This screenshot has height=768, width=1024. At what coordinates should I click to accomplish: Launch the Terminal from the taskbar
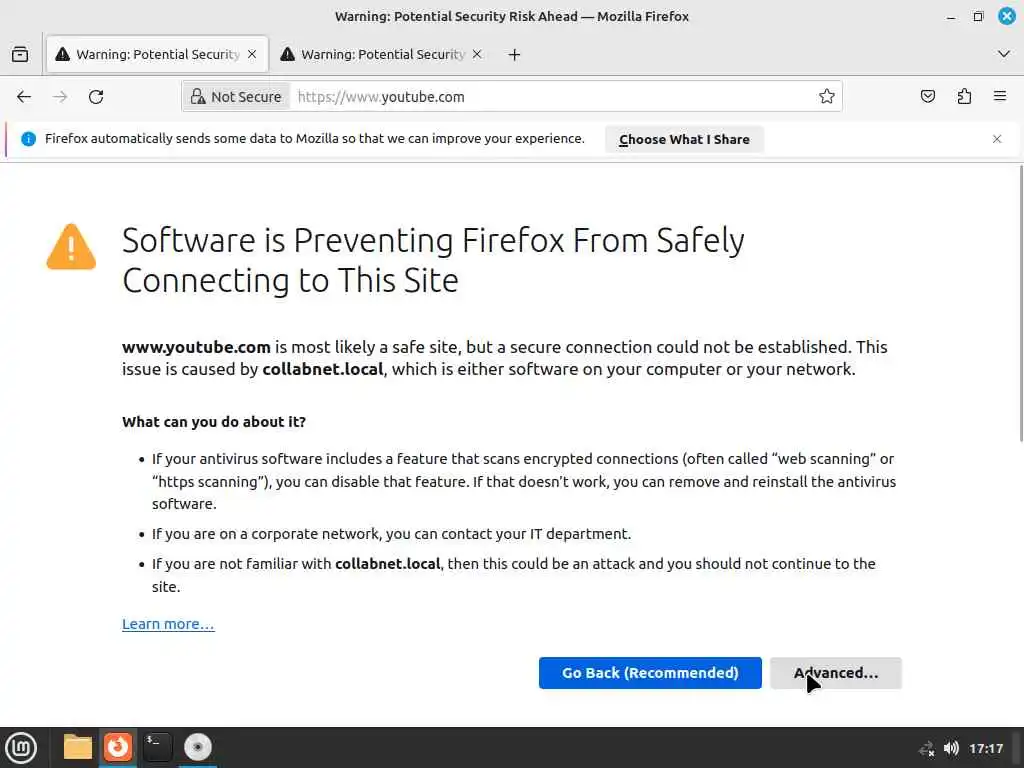pos(157,747)
